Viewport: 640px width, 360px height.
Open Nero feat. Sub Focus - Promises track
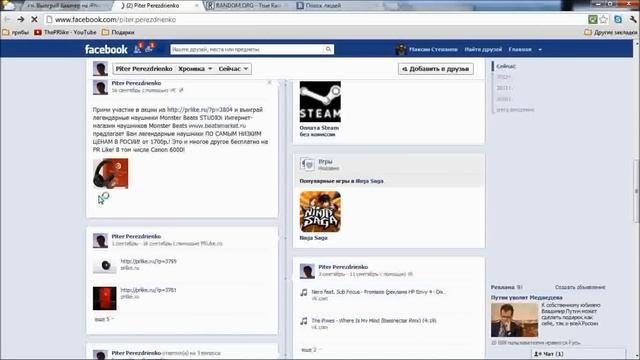(x=378, y=292)
